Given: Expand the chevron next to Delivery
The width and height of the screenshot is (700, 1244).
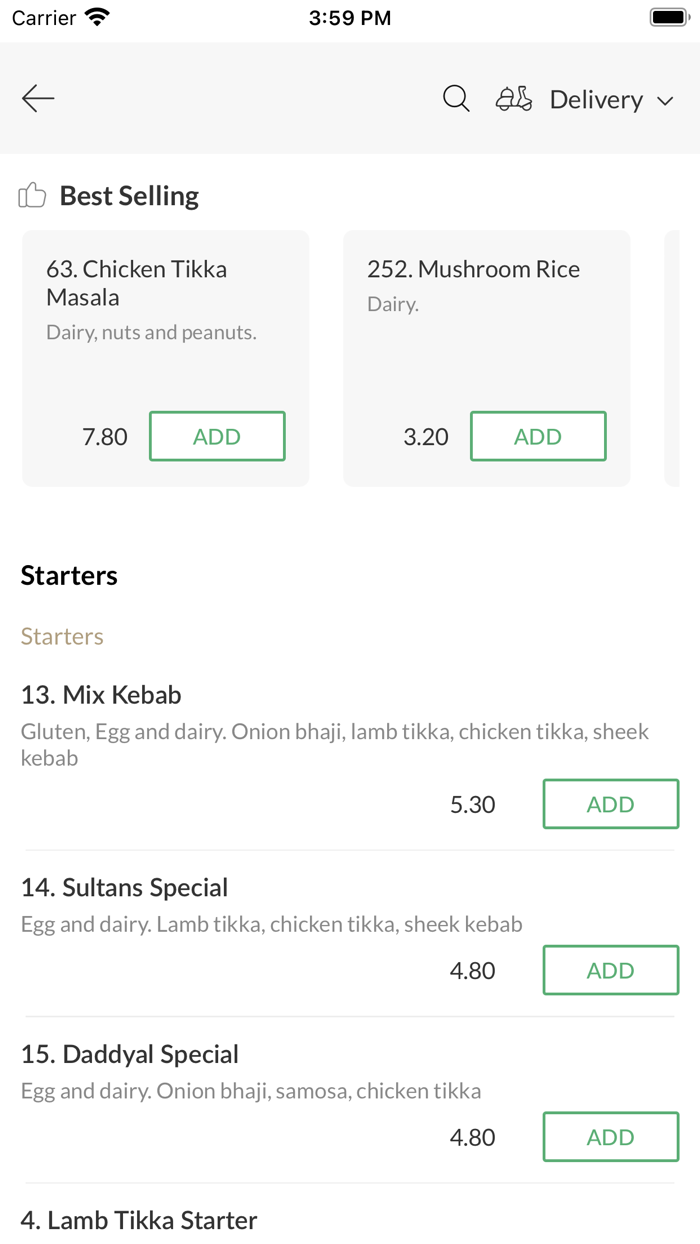Looking at the screenshot, I should pyautogui.click(x=665, y=101).
